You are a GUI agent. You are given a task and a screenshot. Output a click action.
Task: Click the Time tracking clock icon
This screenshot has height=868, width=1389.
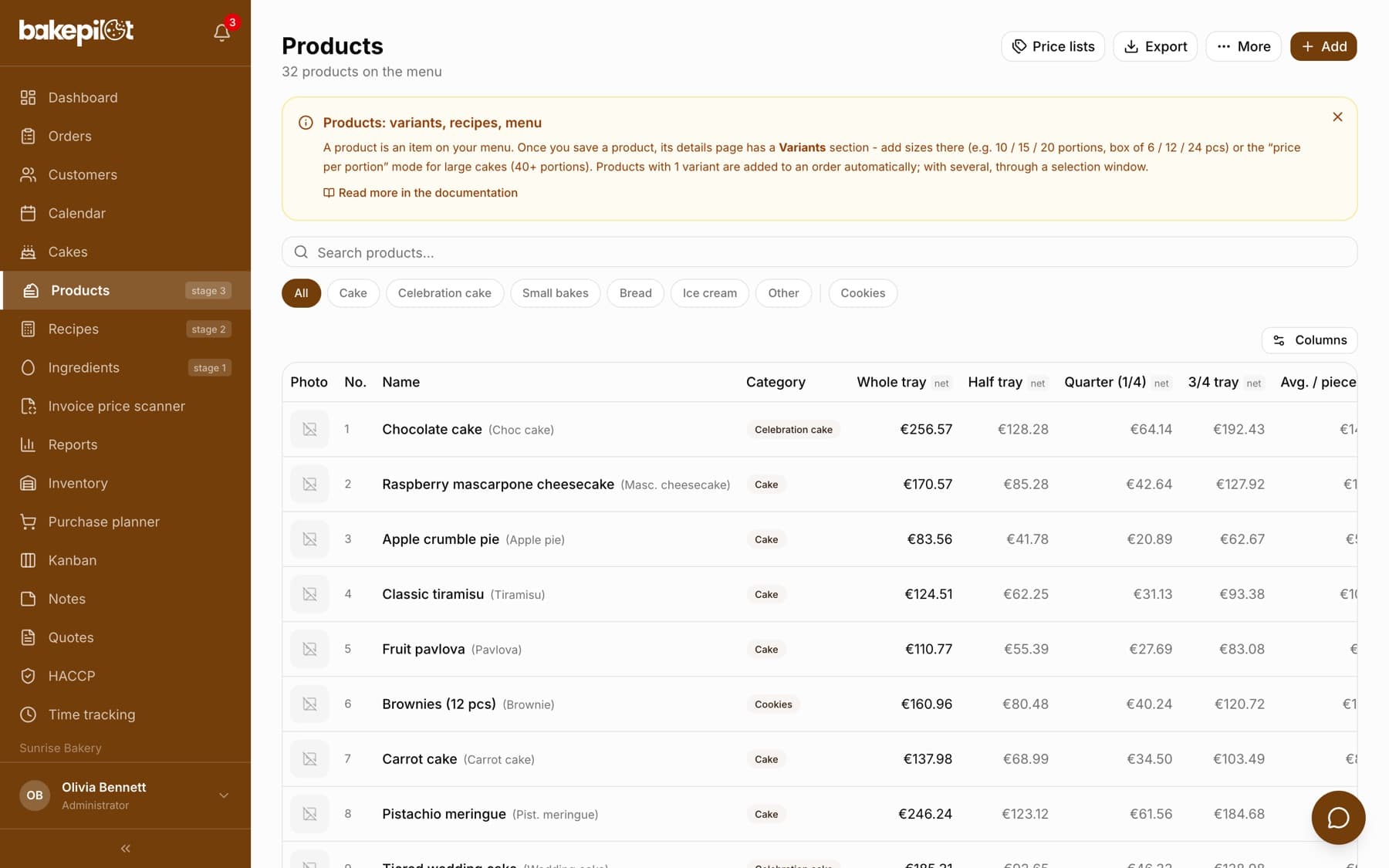coord(28,714)
